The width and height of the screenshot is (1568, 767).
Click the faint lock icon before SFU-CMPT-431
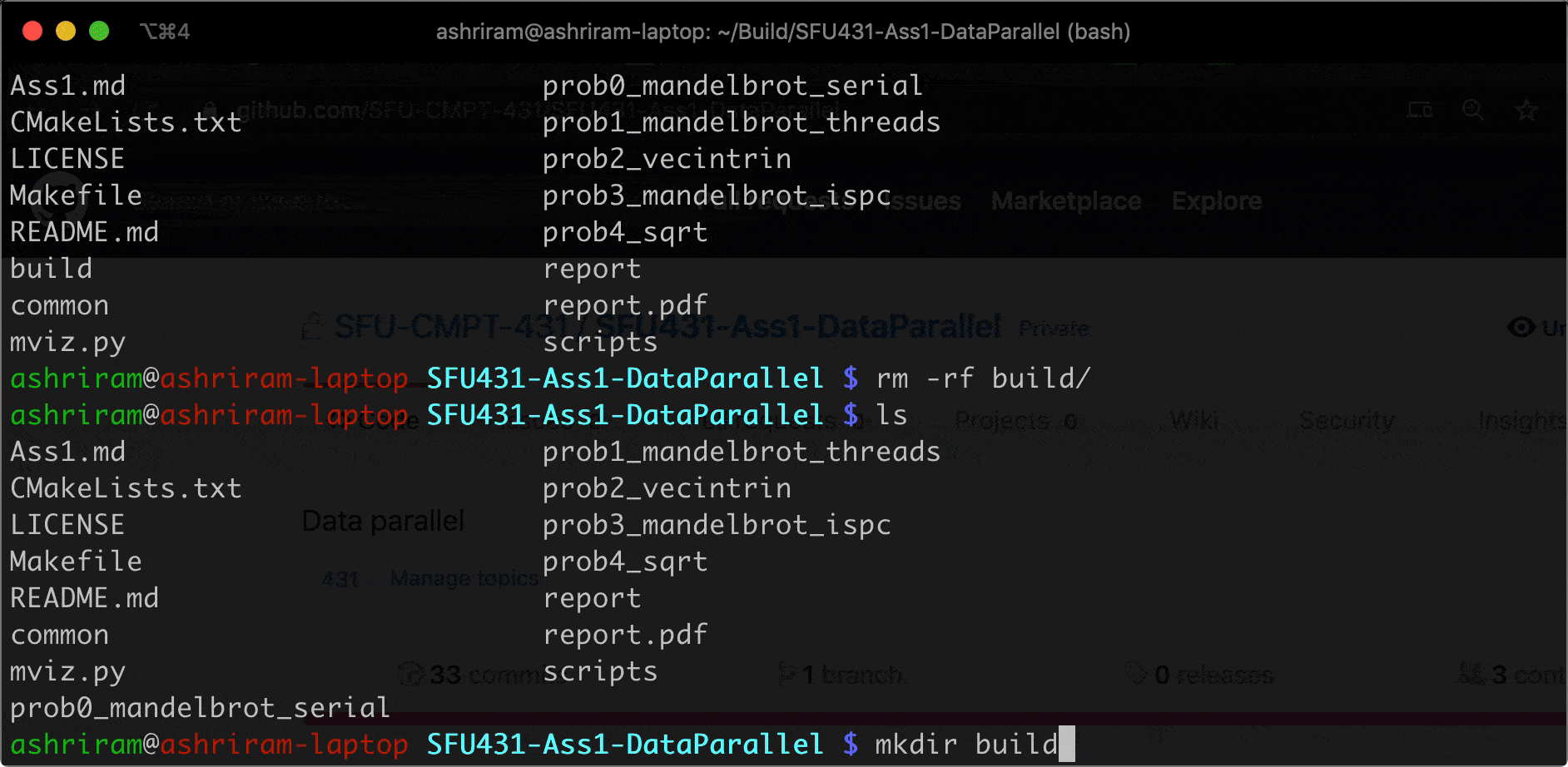[313, 327]
